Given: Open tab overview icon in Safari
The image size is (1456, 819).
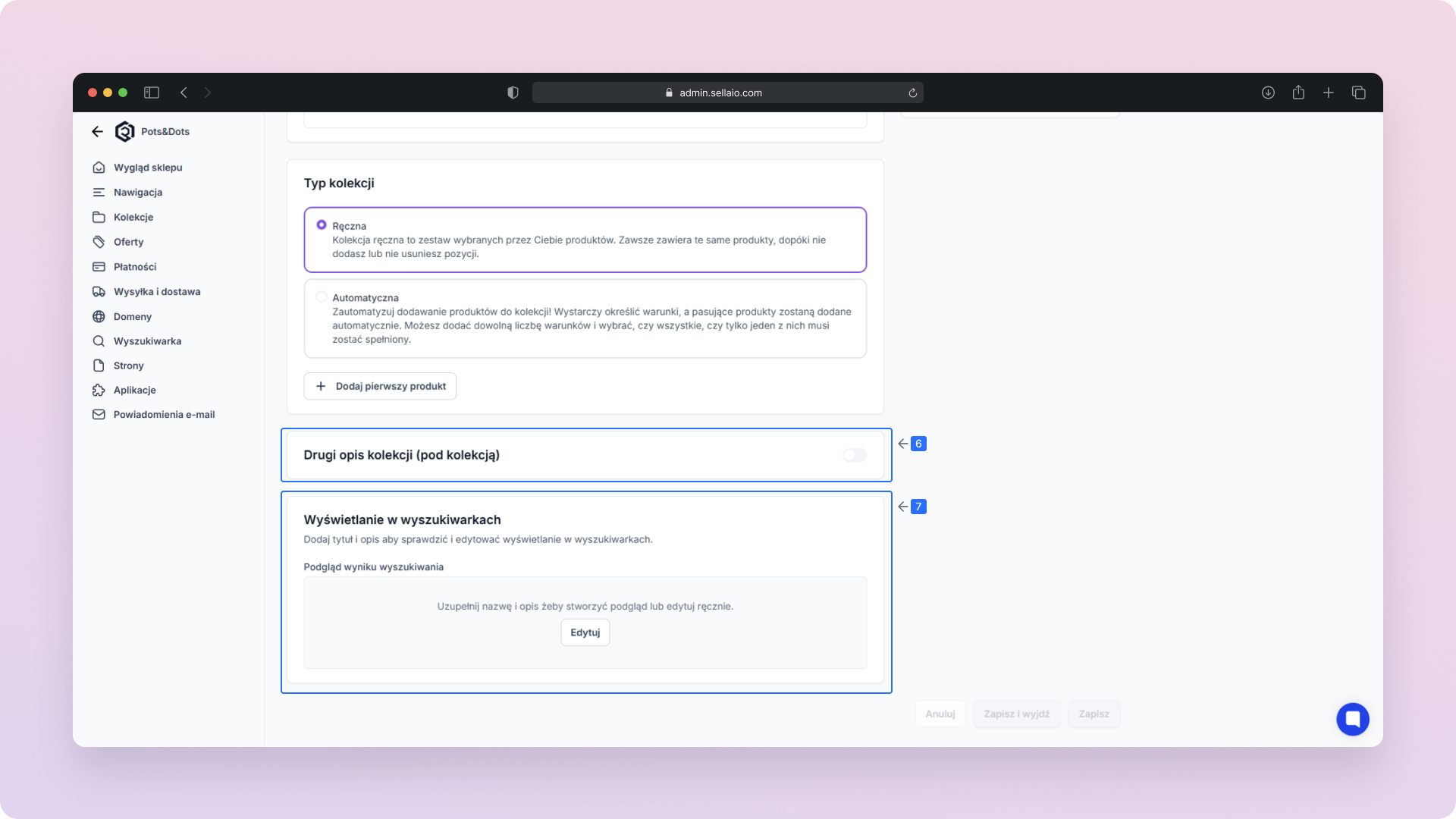Looking at the screenshot, I should coord(1358,93).
